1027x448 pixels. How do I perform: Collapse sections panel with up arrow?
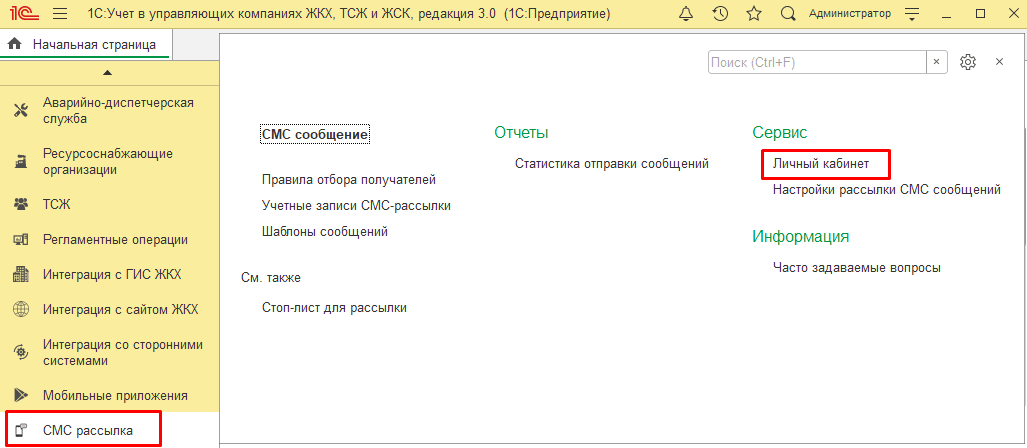point(108,72)
